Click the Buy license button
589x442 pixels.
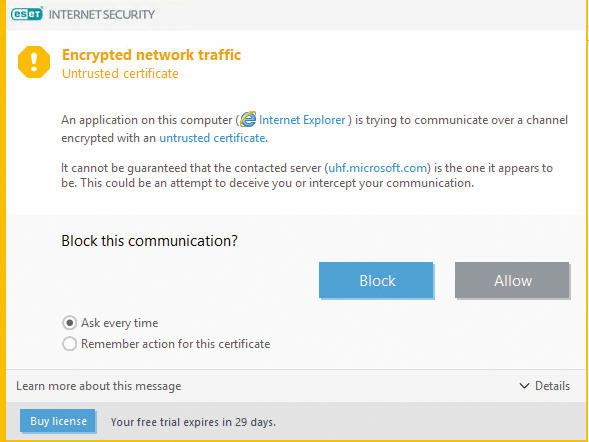[x=57, y=421]
